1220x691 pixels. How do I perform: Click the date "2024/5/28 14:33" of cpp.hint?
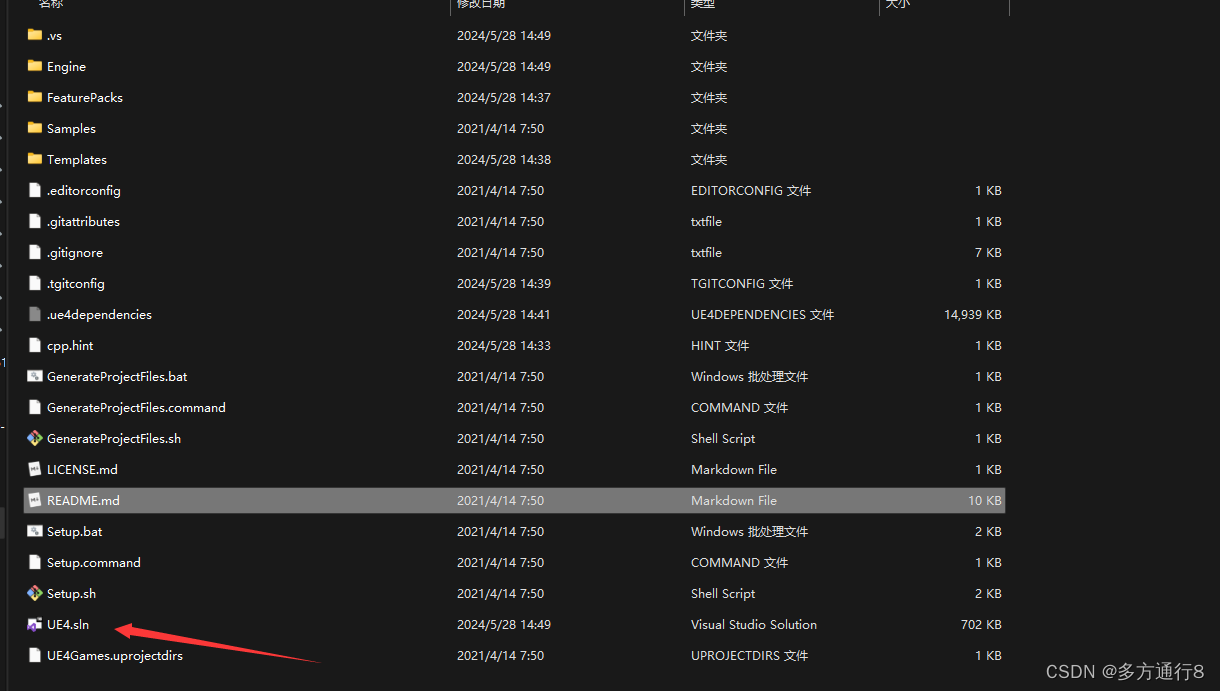coord(504,346)
